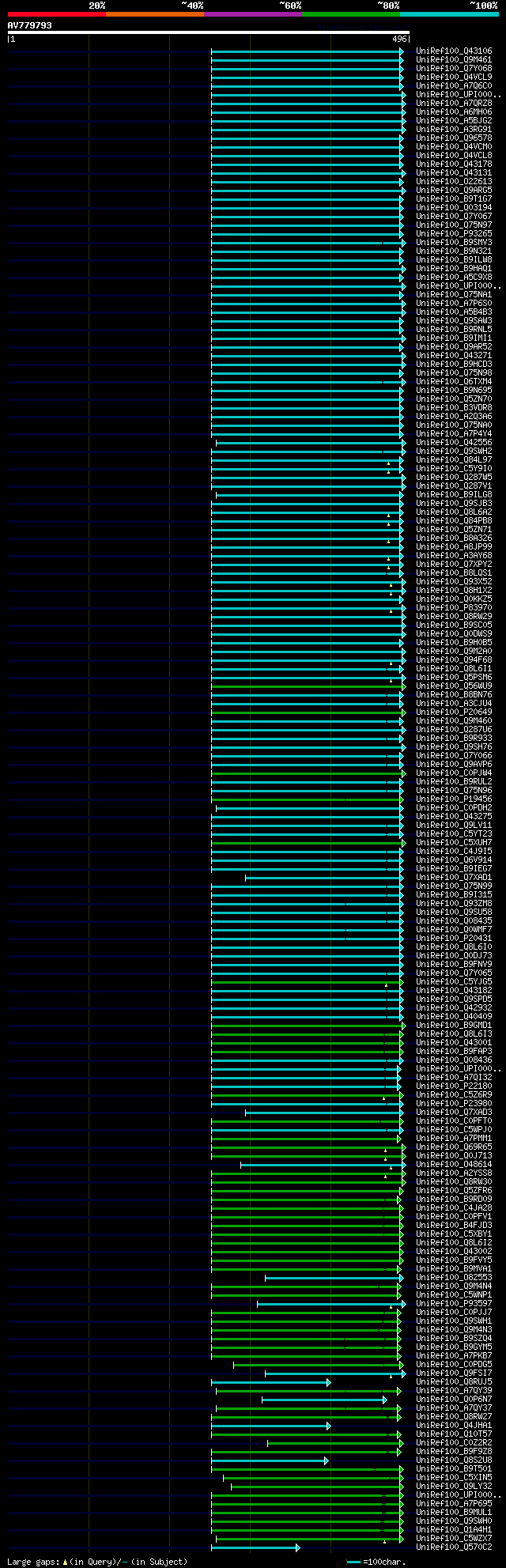This screenshot has height=1568, width=506.
Task: Click the query end position 496
Action: tap(399, 39)
